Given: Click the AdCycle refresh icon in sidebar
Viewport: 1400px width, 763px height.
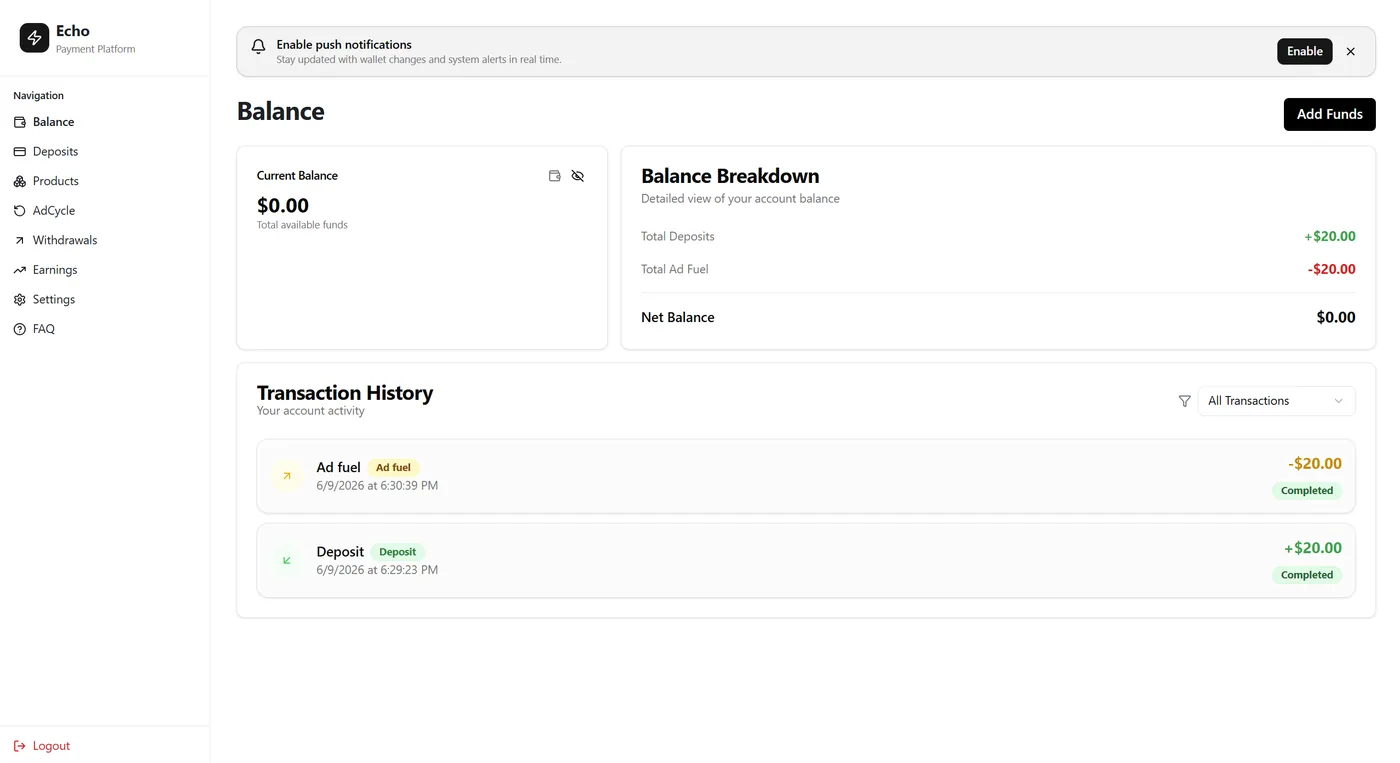Looking at the screenshot, I should (19, 211).
